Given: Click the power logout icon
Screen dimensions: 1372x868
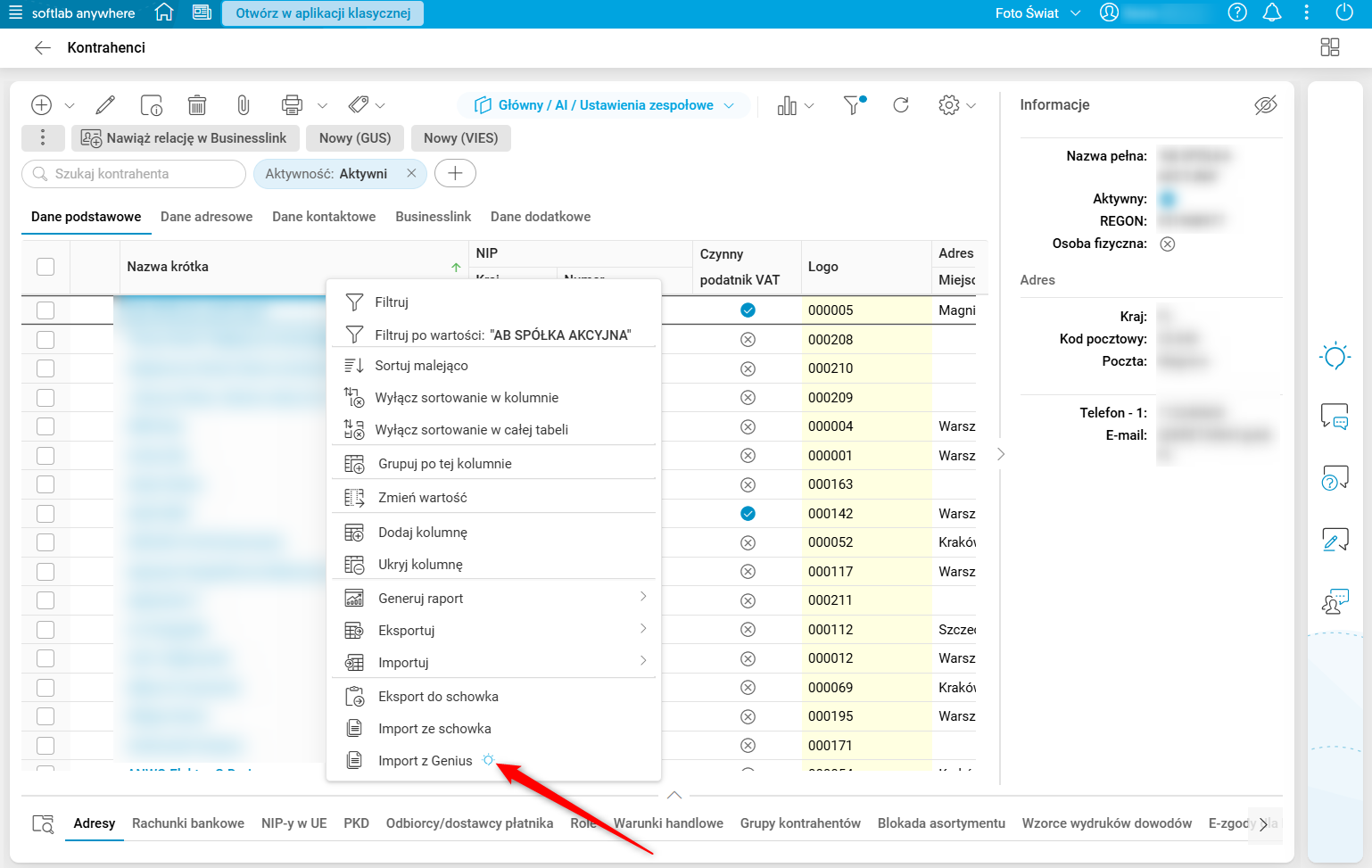Looking at the screenshot, I should (x=1344, y=12).
